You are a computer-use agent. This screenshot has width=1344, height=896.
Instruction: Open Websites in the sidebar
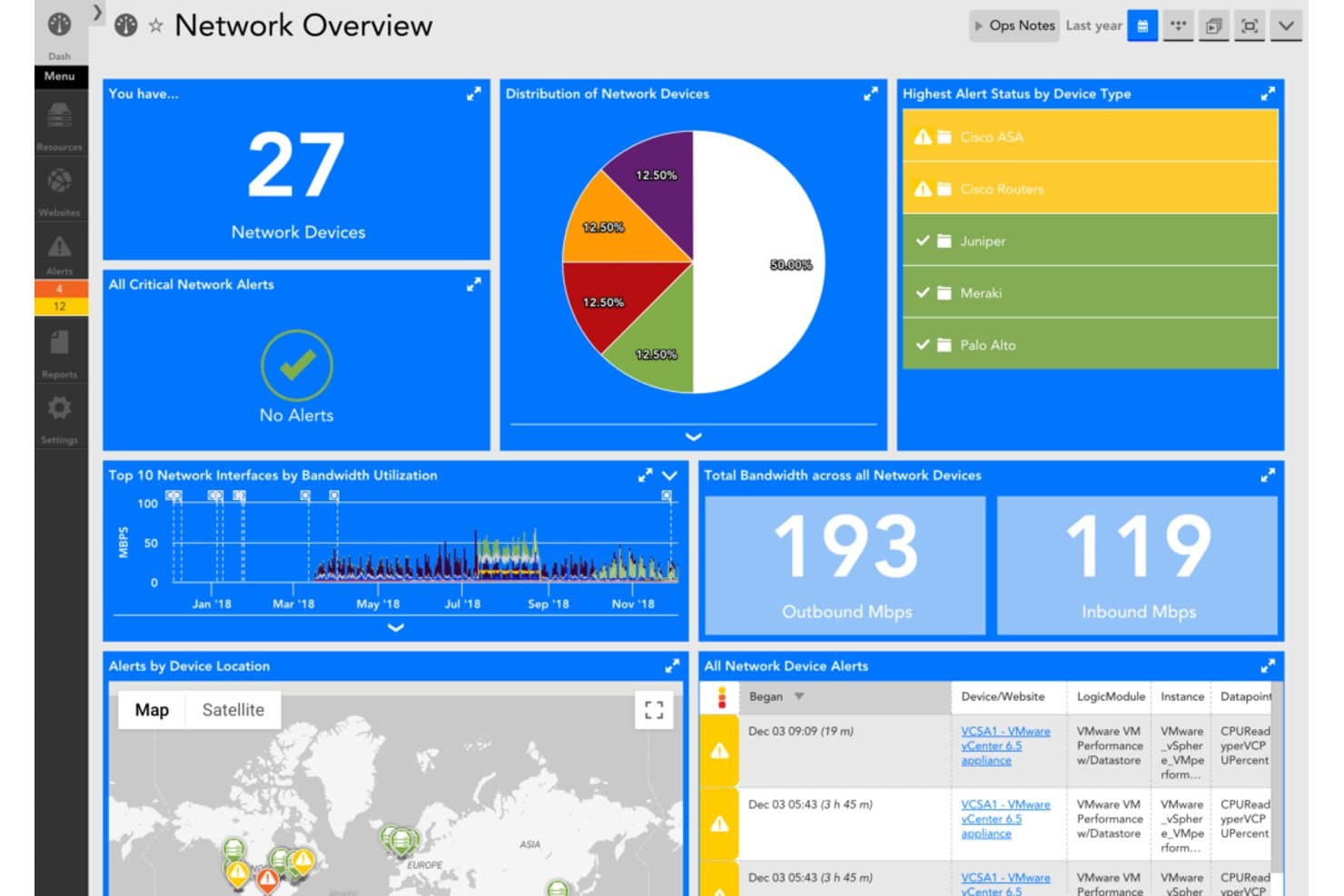[x=60, y=190]
